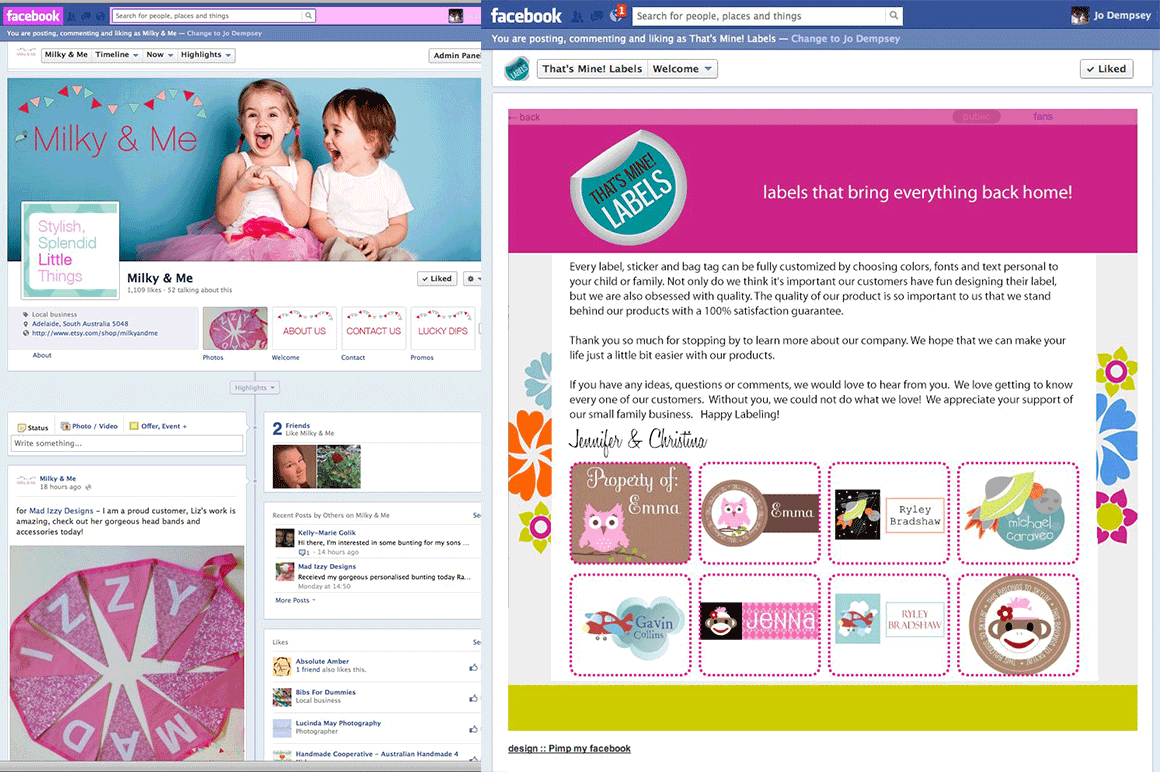1160x772 pixels.
Task: Toggle Liked button on Milky & Me page
Action: pyautogui.click(x=436, y=279)
